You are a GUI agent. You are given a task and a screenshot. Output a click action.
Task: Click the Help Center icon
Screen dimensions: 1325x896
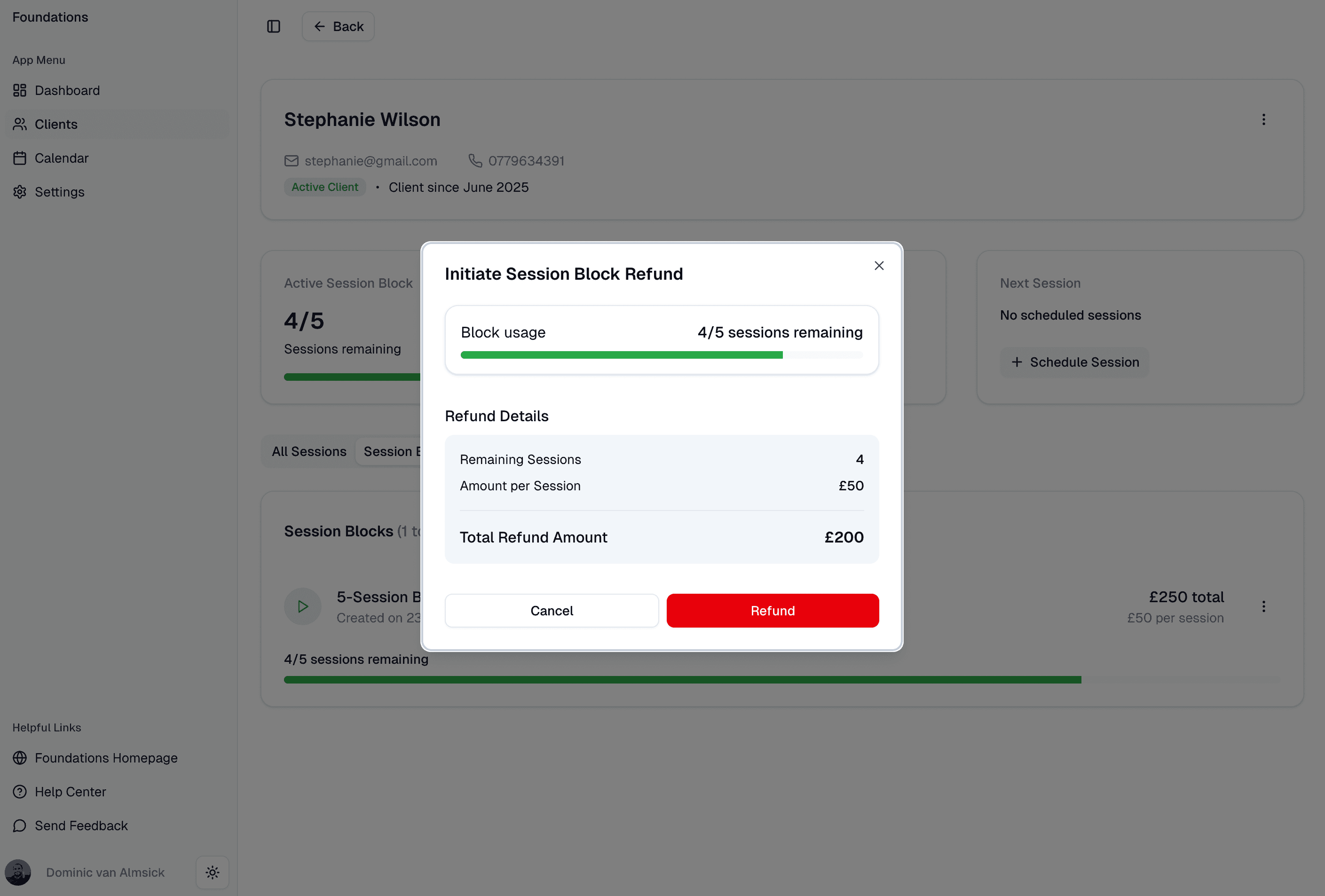click(20, 792)
